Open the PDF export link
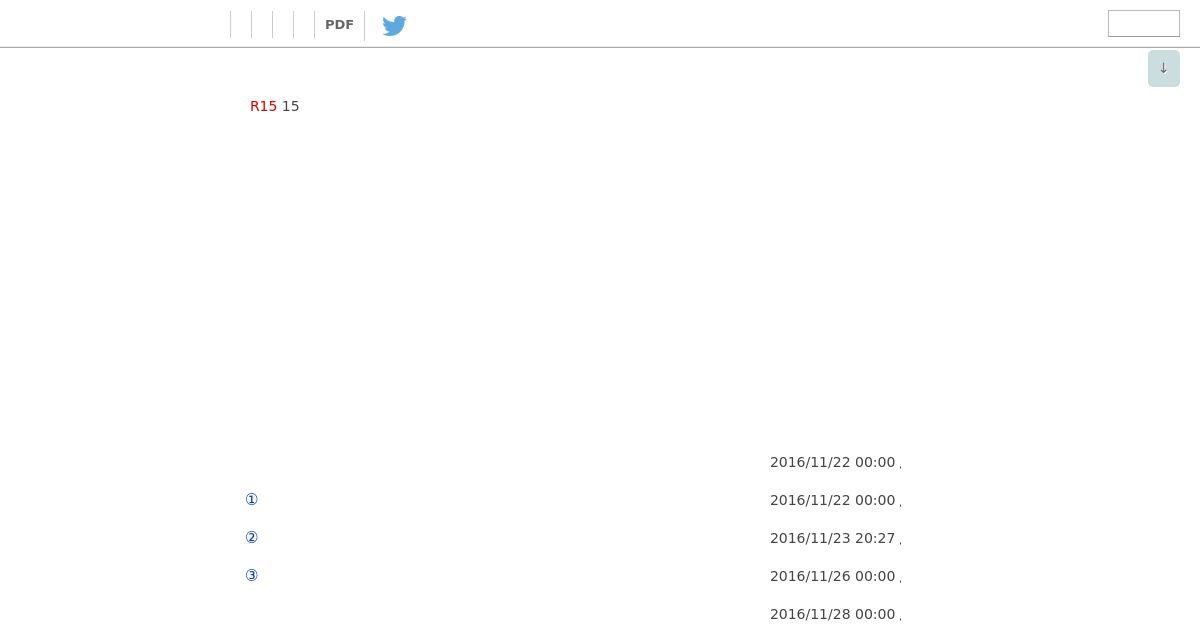Screen dimensions: 1200x630 339,25
